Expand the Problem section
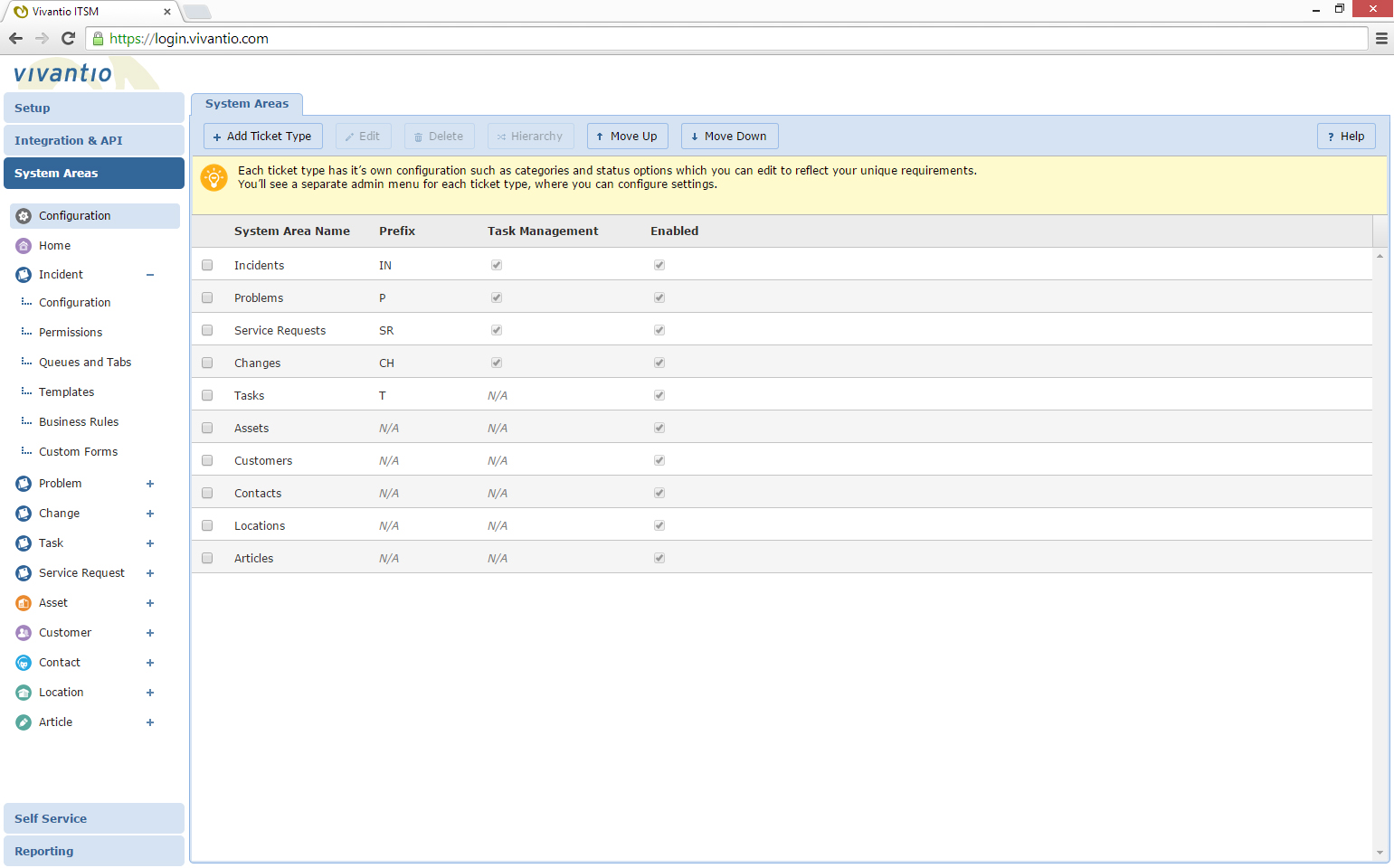The height and width of the screenshot is (868, 1394). coord(150,483)
